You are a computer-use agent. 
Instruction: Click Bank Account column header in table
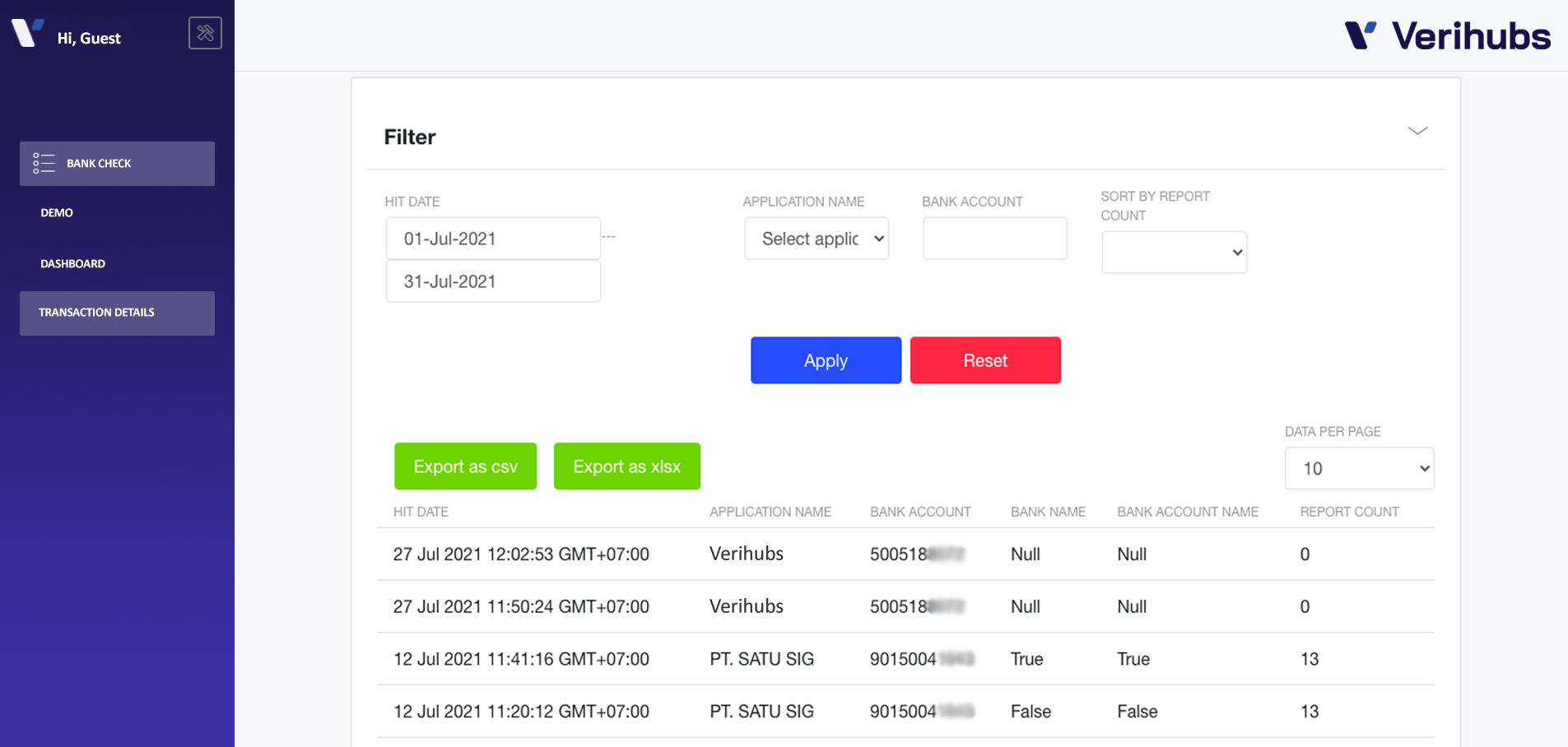pyautogui.click(x=920, y=512)
